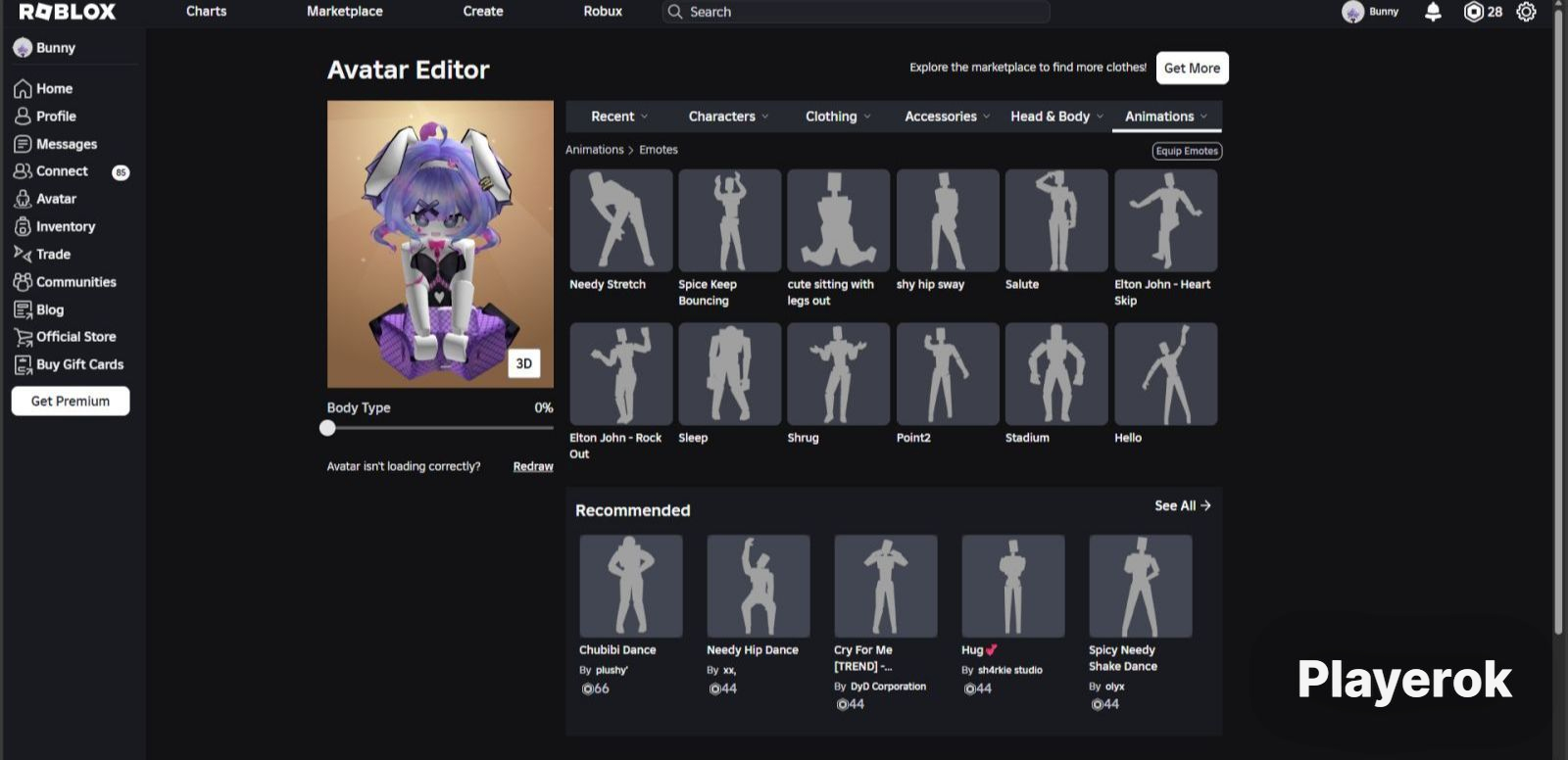
Task: Go to Connect sidebar icon
Action: [23, 171]
